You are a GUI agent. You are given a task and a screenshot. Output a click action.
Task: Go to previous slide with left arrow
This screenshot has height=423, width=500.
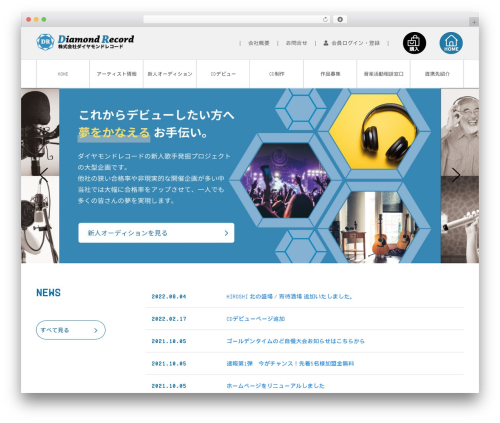tap(44, 175)
